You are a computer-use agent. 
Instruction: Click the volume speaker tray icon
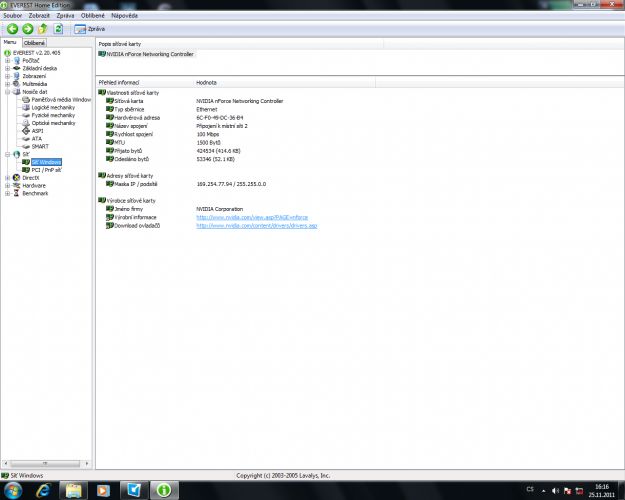555,491
